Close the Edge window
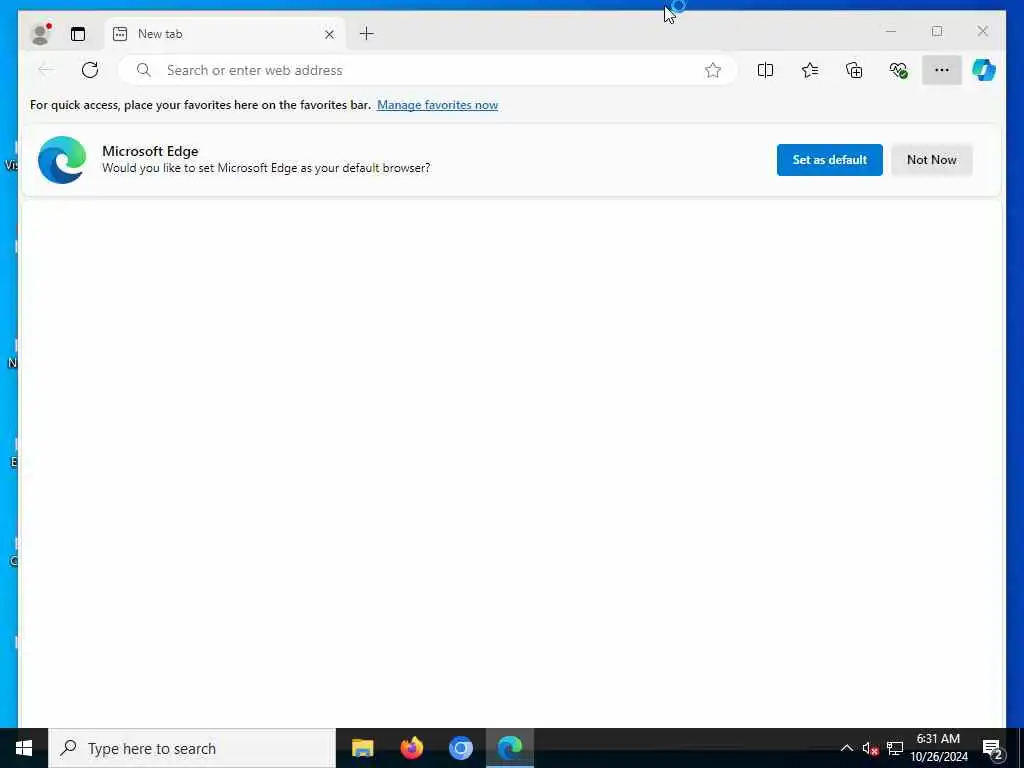The image size is (1024, 768). point(982,31)
